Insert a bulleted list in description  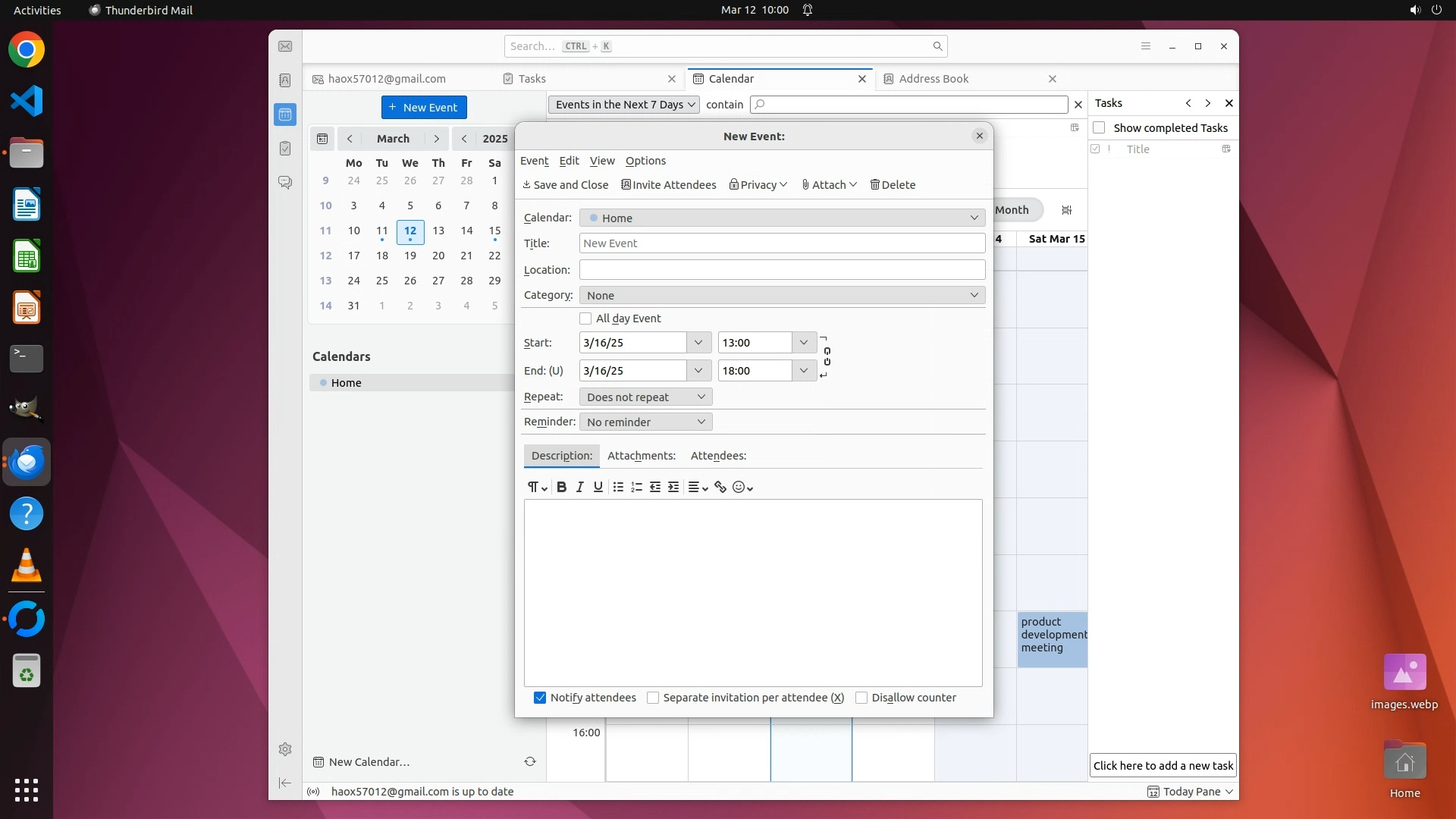(618, 488)
